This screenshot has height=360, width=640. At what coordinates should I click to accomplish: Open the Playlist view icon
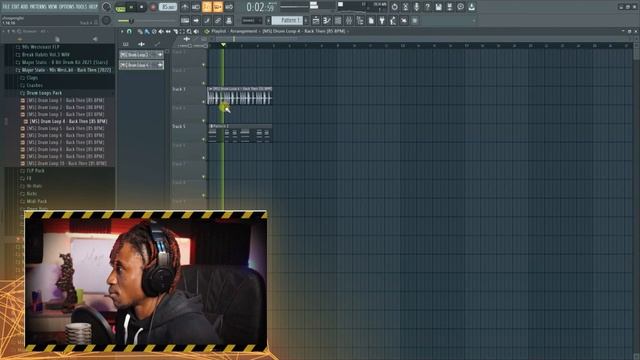pyautogui.click(x=316, y=20)
